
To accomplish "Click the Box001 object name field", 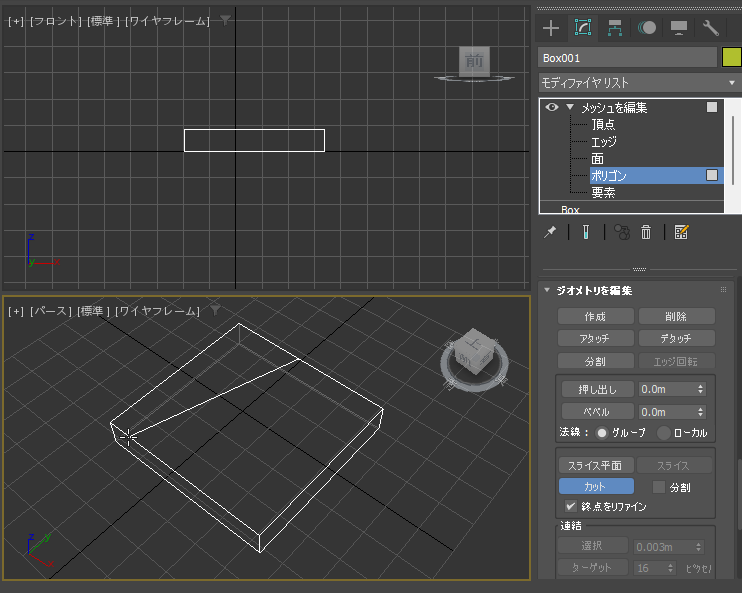I will pos(627,58).
